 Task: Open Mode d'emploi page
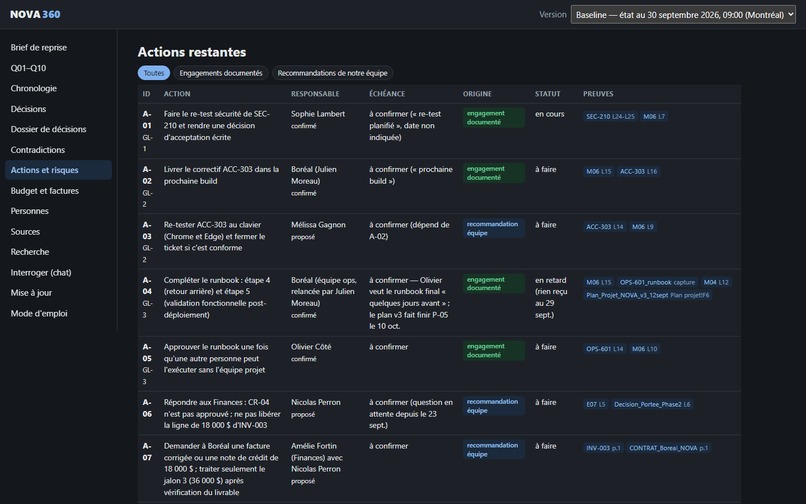click(59, 313)
